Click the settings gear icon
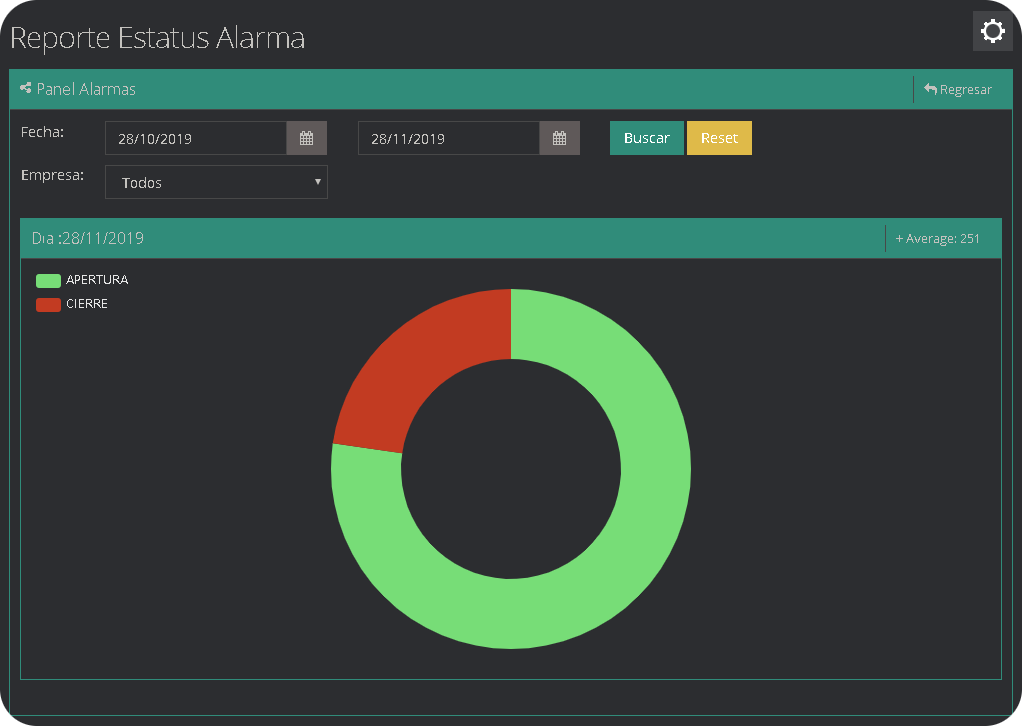Viewport: 1022px width, 726px height. click(992, 31)
